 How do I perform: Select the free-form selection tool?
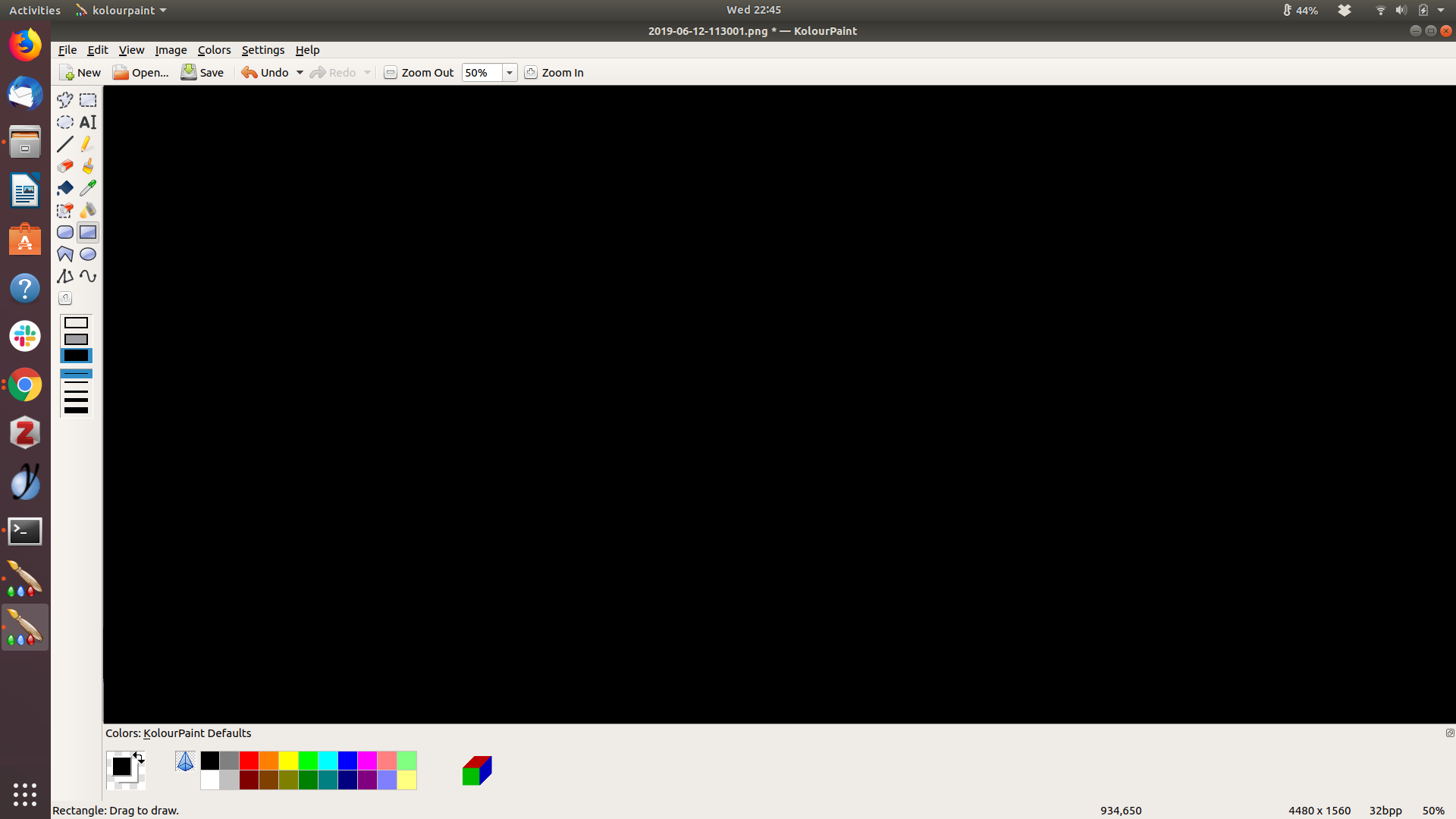(x=65, y=100)
